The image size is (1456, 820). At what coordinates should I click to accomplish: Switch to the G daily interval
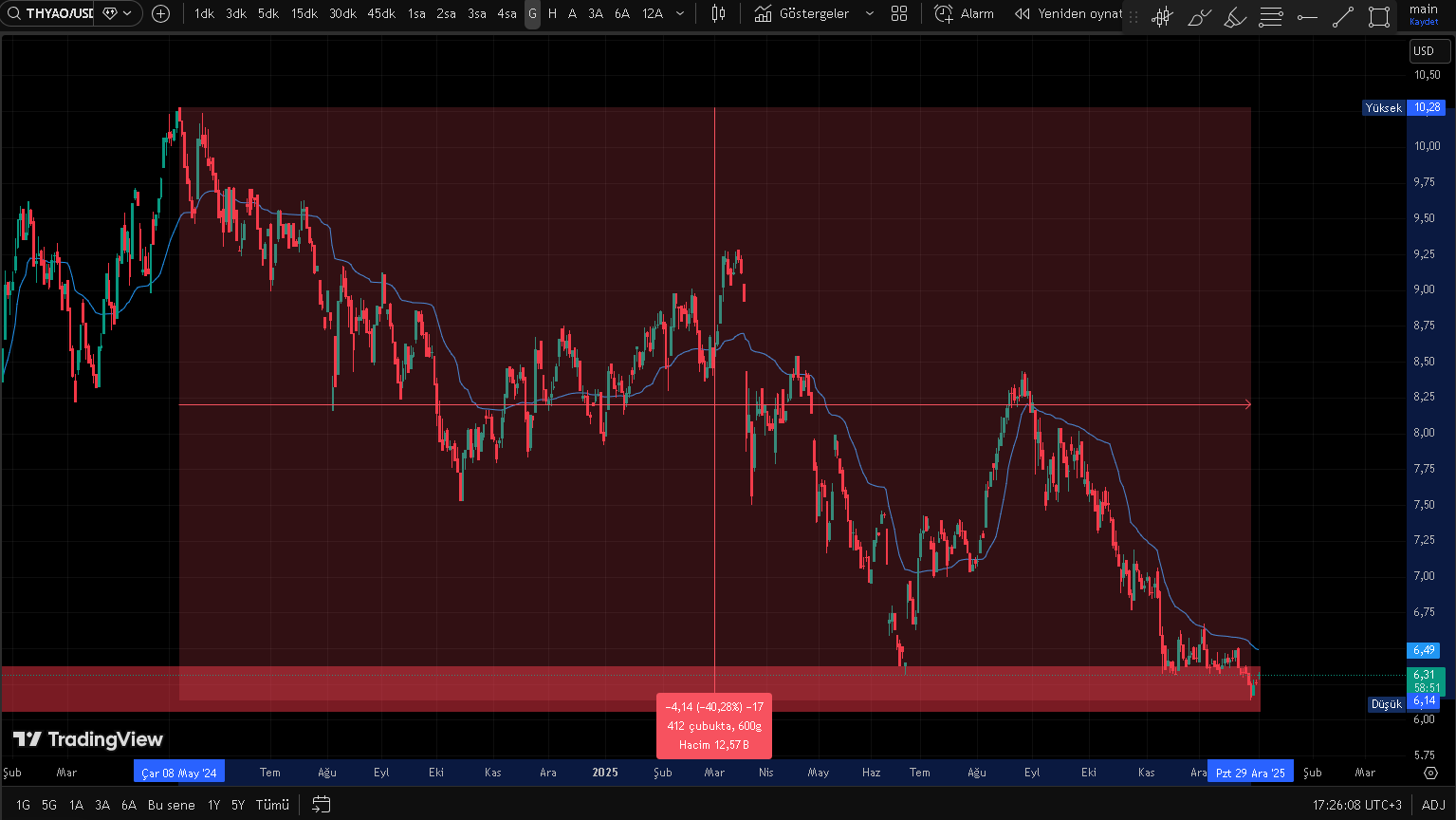tap(532, 13)
